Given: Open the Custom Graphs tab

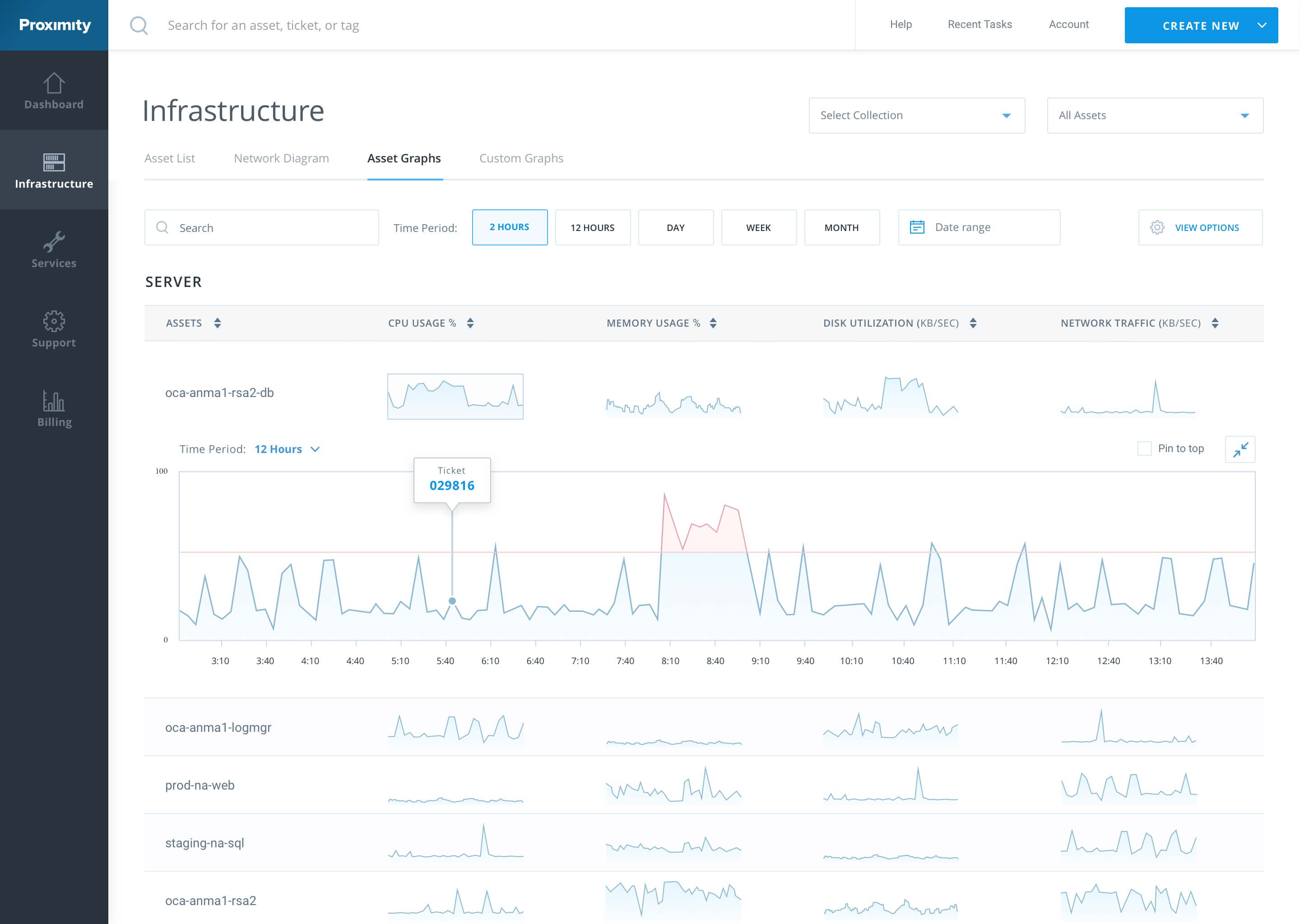Looking at the screenshot, I should tap(521, 158).
